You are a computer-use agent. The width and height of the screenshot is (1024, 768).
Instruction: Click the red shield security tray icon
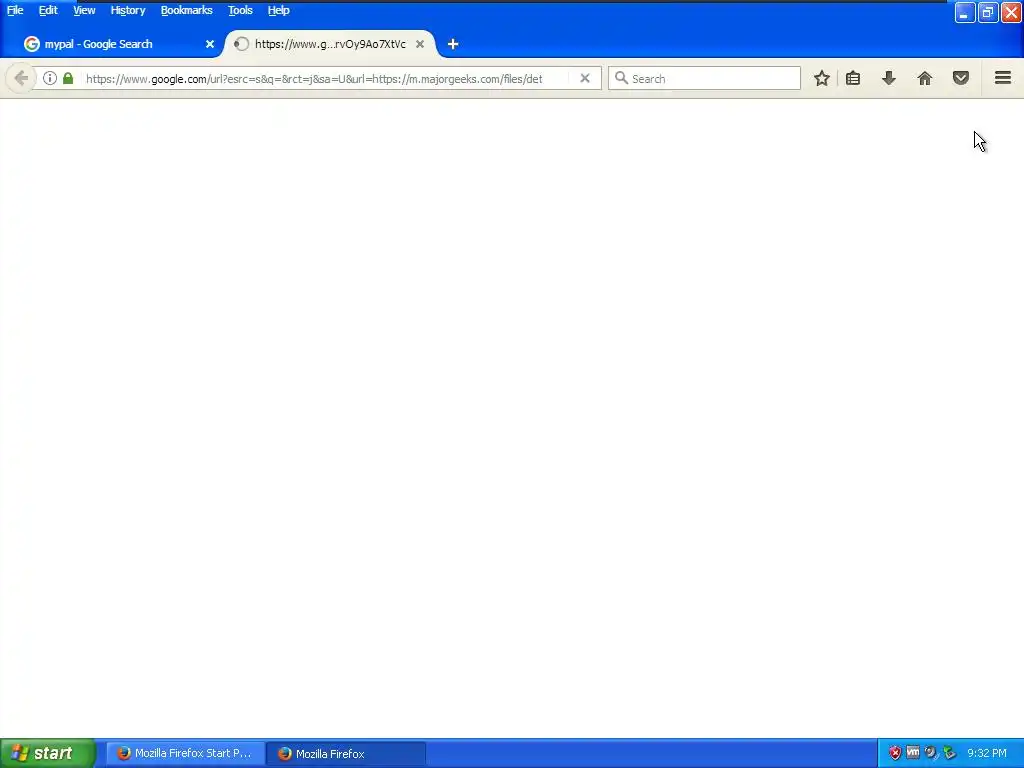pyautogui.click(x=895, y=753)
